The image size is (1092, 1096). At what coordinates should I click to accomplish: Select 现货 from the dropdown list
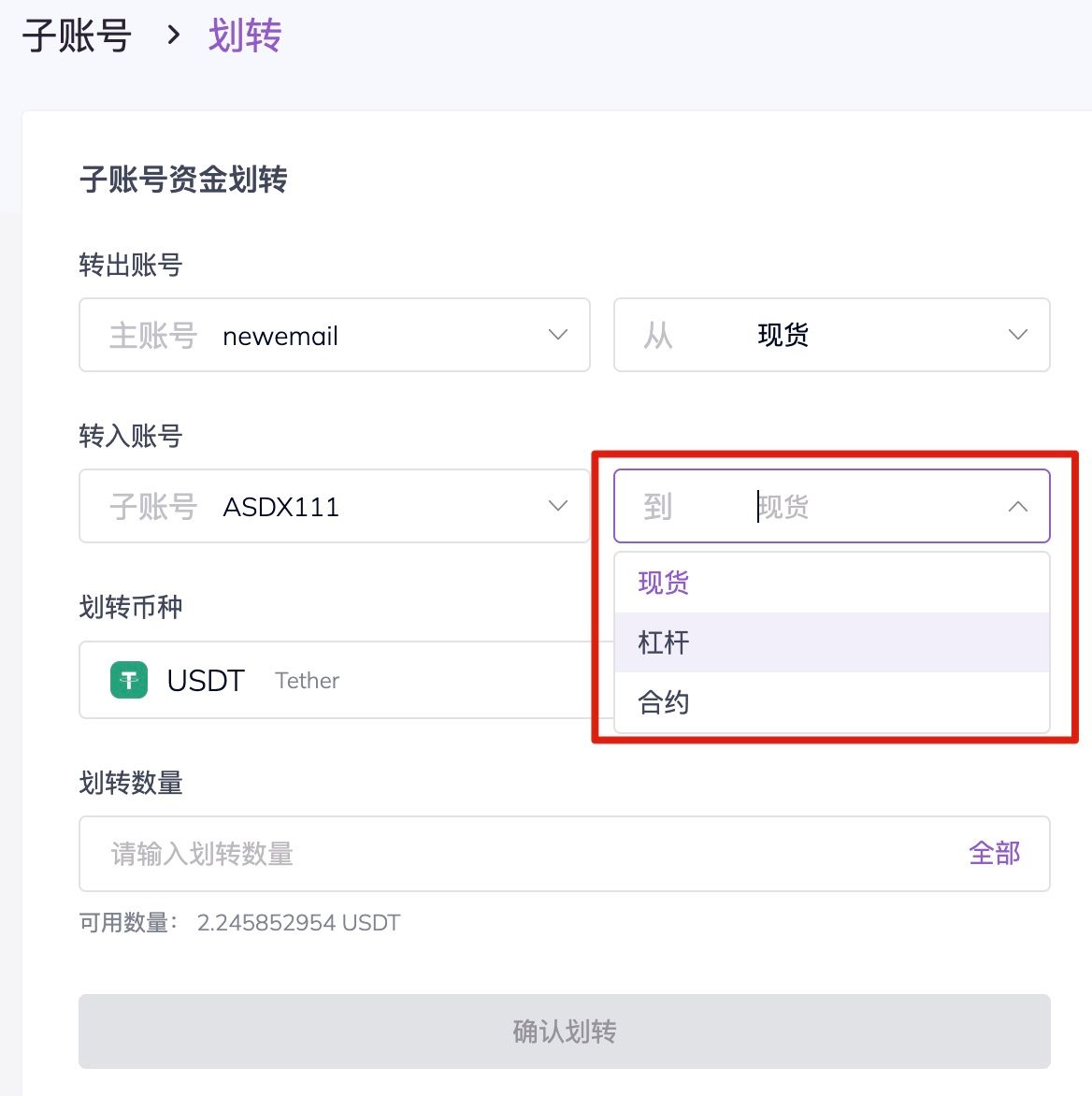[664, 583]
